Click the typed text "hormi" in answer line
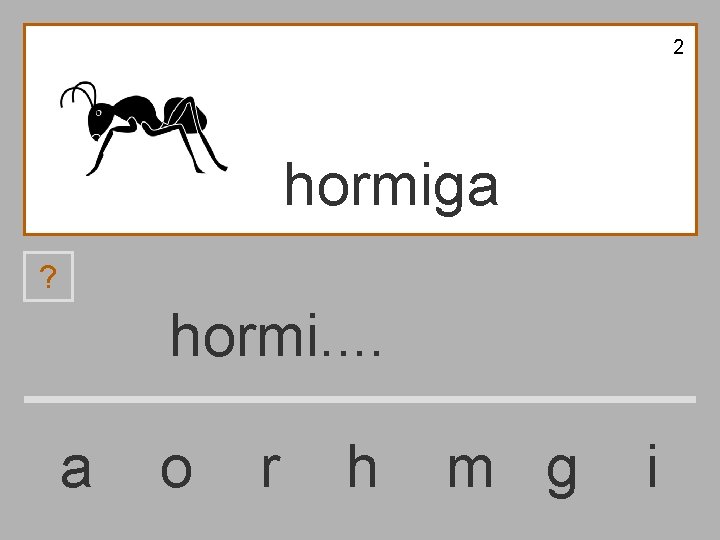 point(244,335)
